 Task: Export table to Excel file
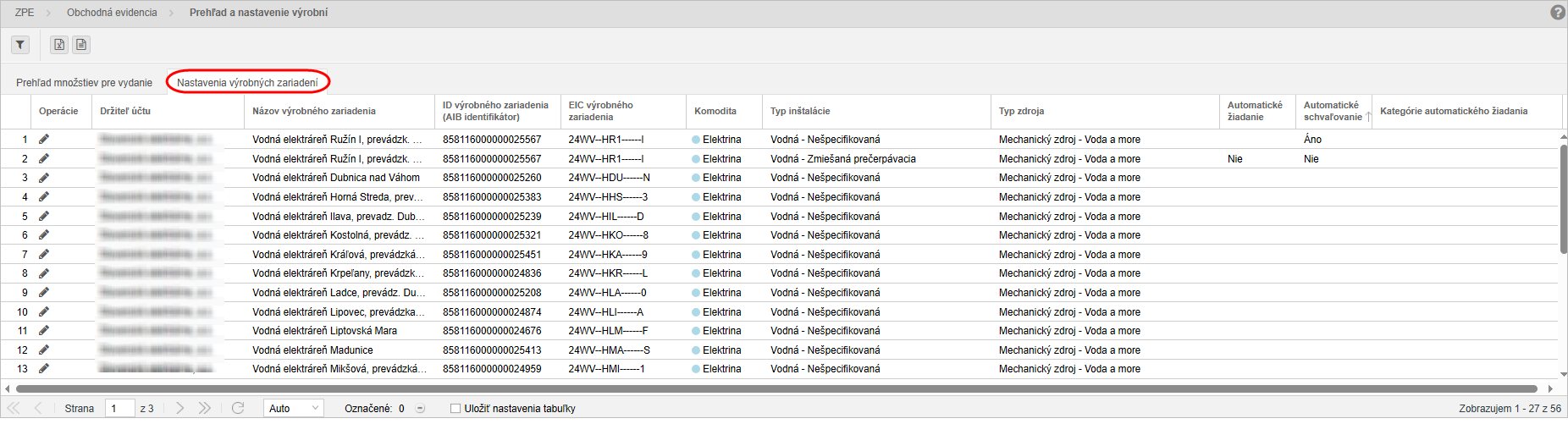(59, 45)
